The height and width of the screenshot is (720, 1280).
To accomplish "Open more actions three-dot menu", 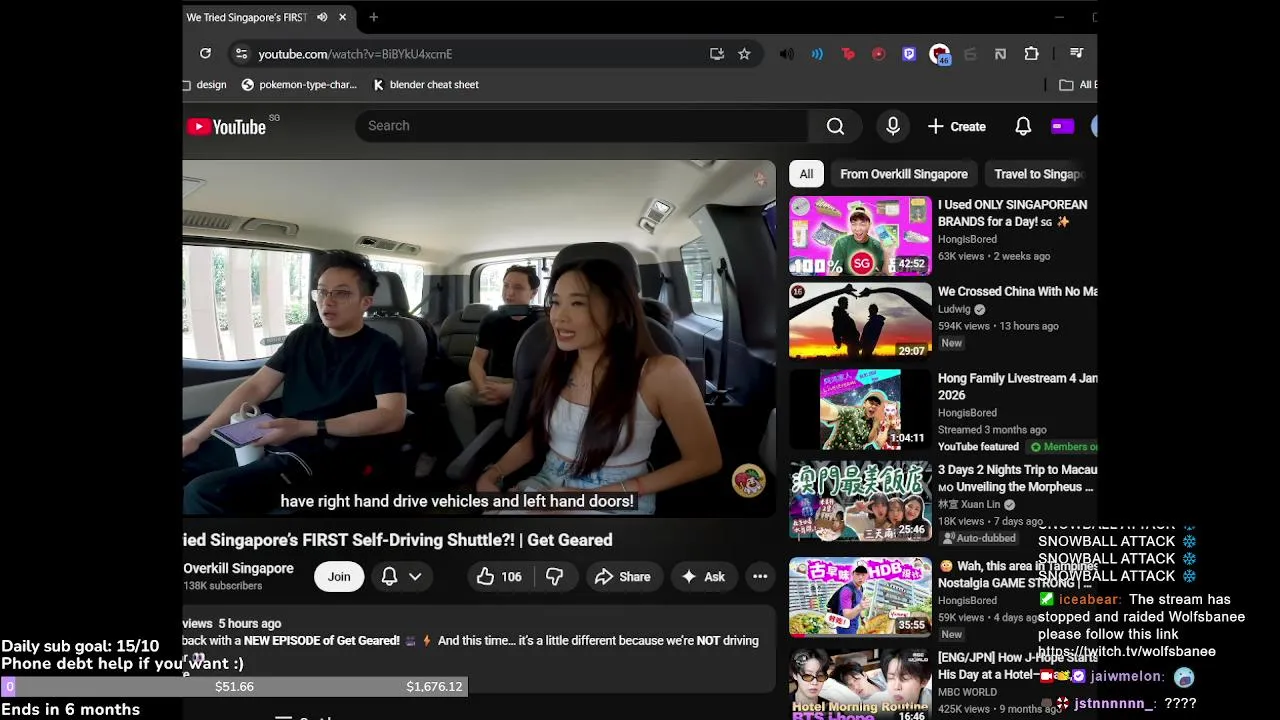I will [760, 576].
